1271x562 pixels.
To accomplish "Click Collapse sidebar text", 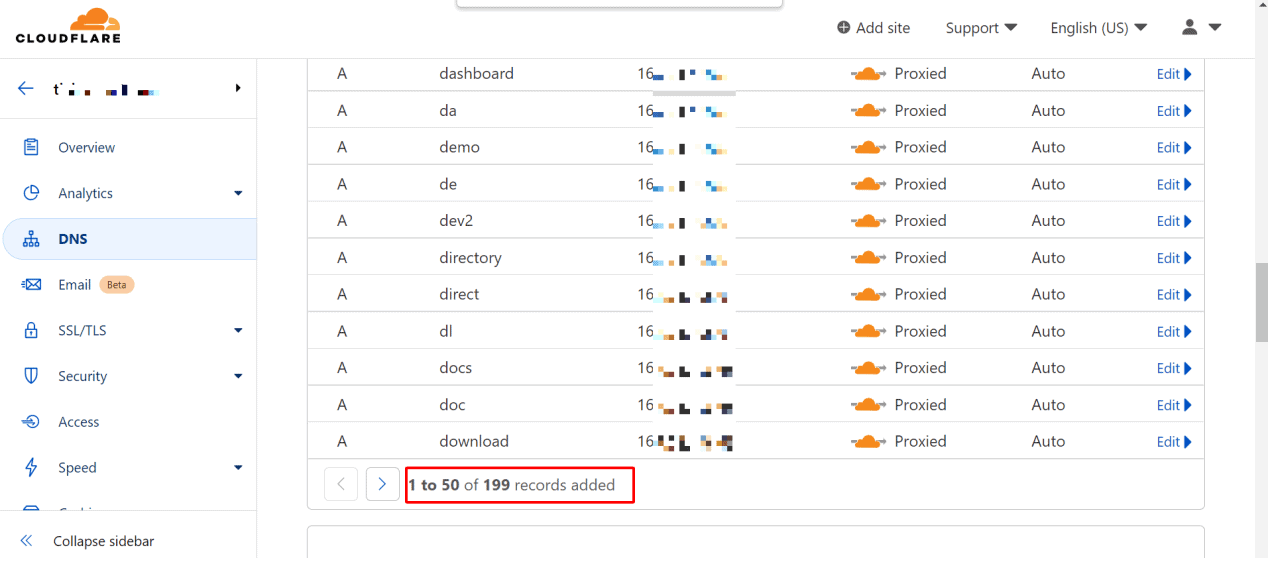I will click(x=104, y=541).
